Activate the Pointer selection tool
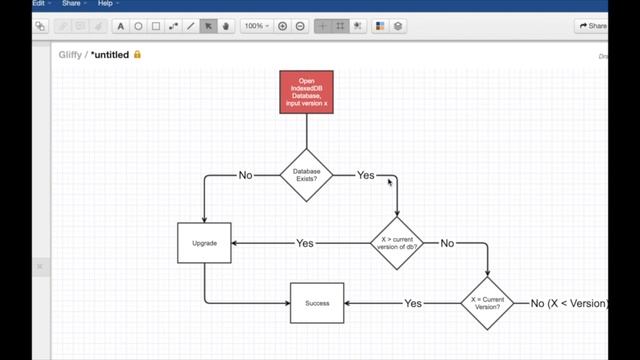The image size is (640, 360). coord(208,26)
